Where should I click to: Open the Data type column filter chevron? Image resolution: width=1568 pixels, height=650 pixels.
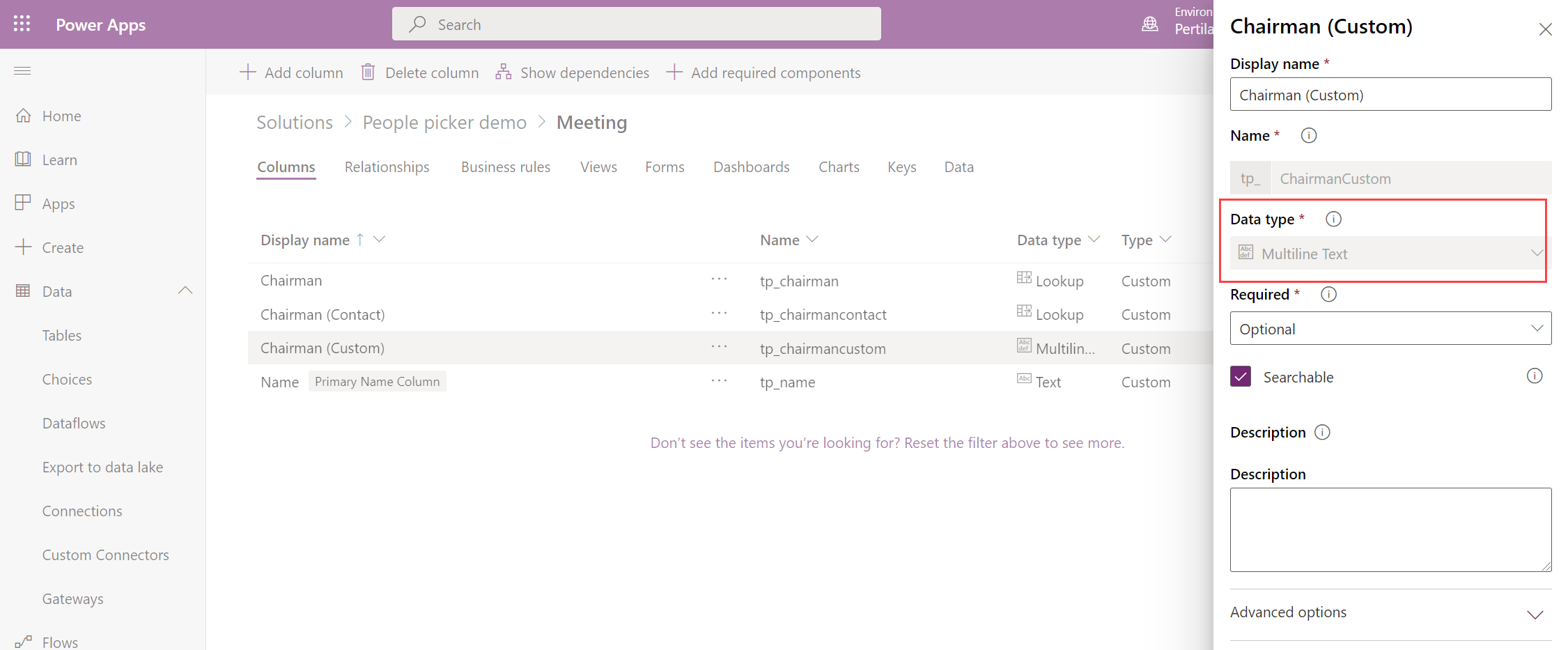pyautogui.click(x=1094, y=240)
